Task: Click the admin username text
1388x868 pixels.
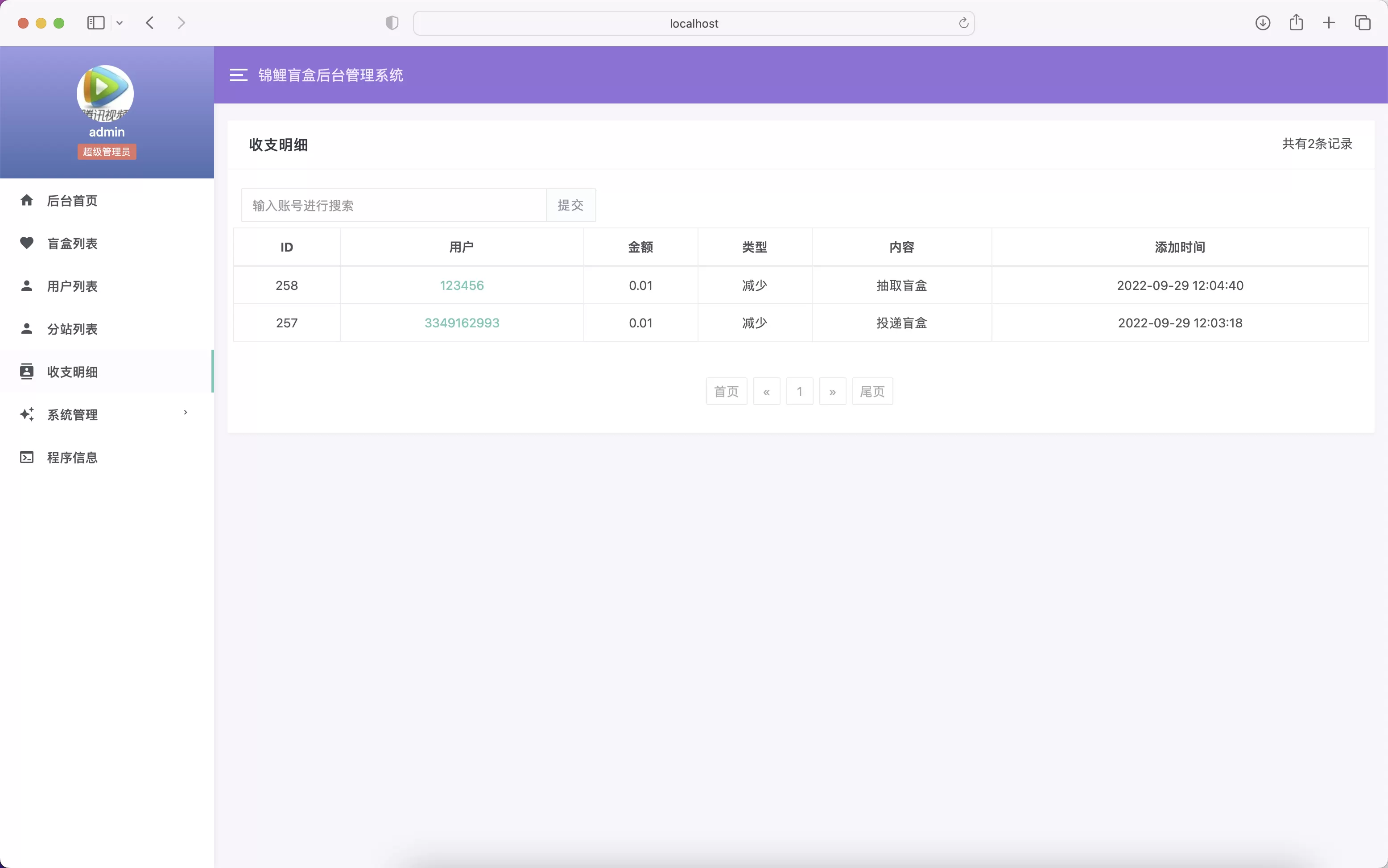Action: (107, 132)
